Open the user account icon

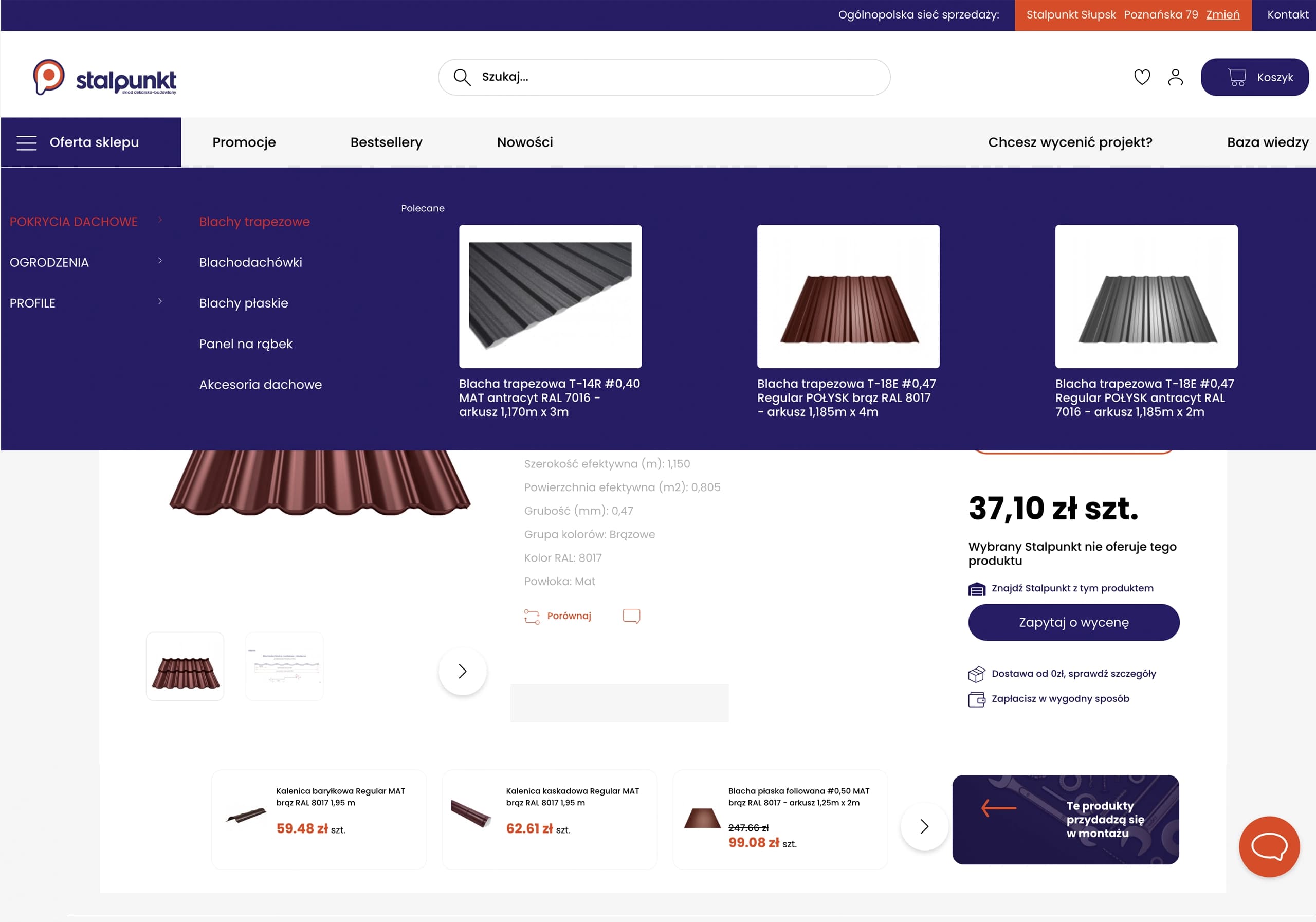tap(1175, 77)
